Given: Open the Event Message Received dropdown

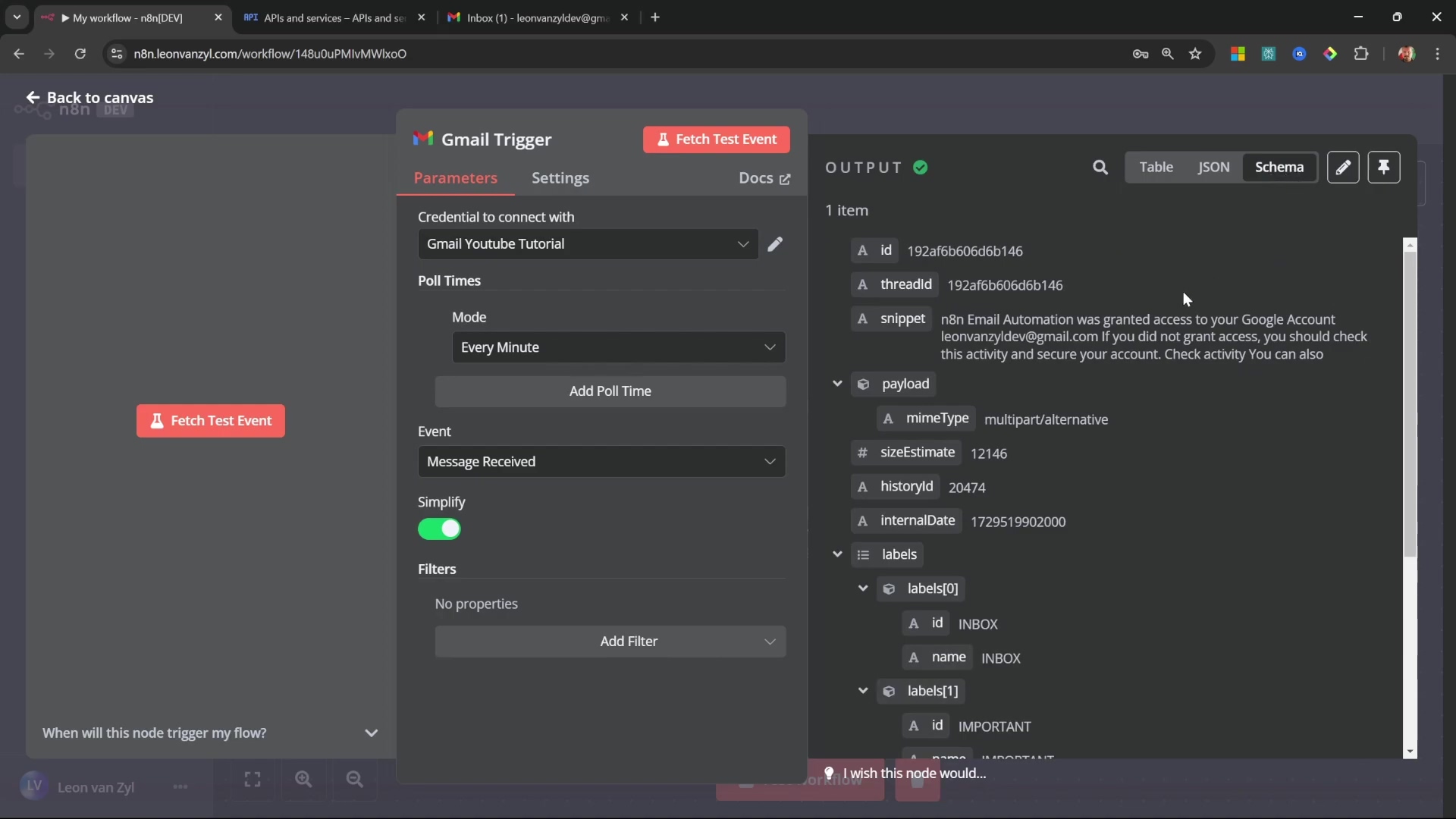Looking at the screenshot, I should 601,462.
